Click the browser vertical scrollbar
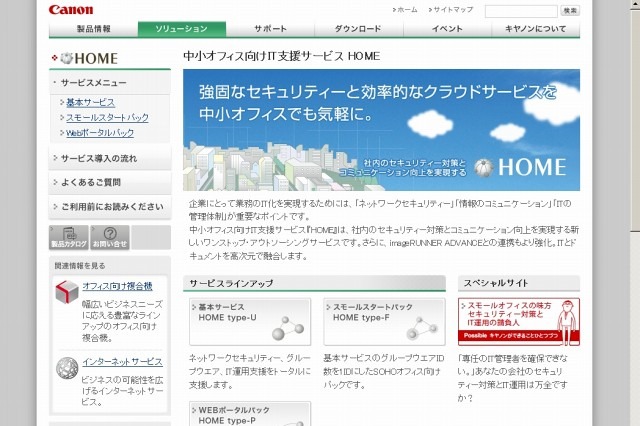 coord(635,213)
